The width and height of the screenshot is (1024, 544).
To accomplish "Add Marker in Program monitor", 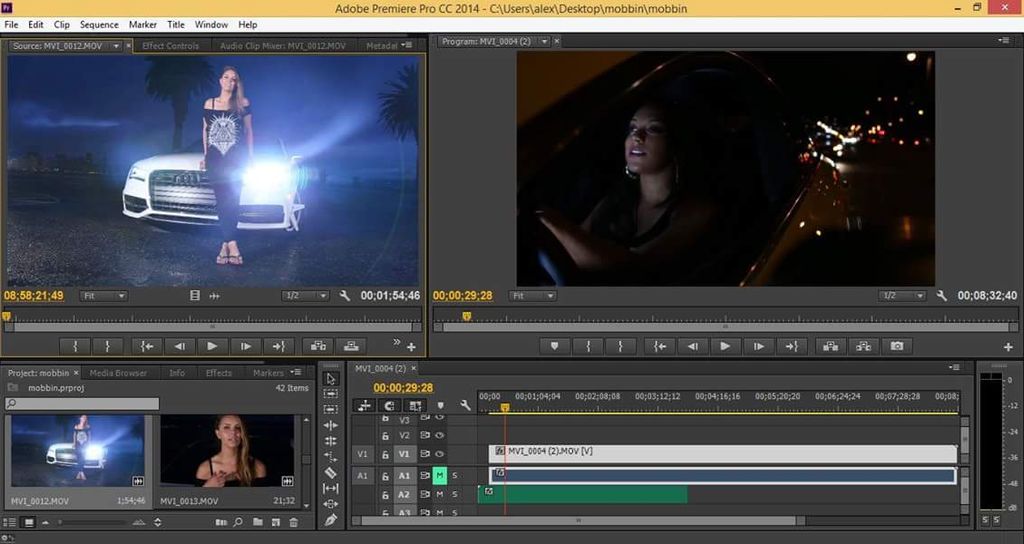I will (x=554, y=346).
